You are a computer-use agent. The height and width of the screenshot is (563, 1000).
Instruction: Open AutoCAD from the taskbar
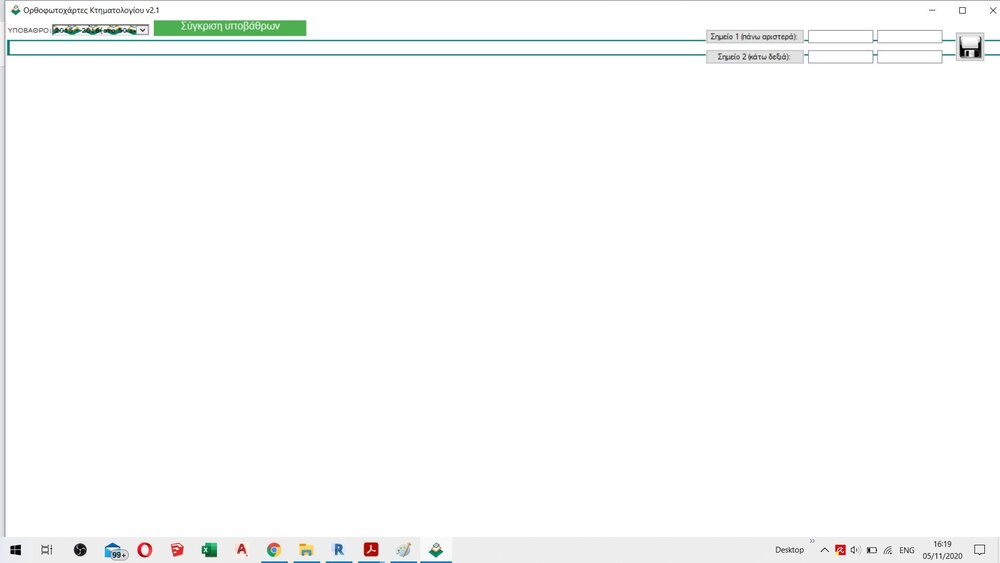241,550
